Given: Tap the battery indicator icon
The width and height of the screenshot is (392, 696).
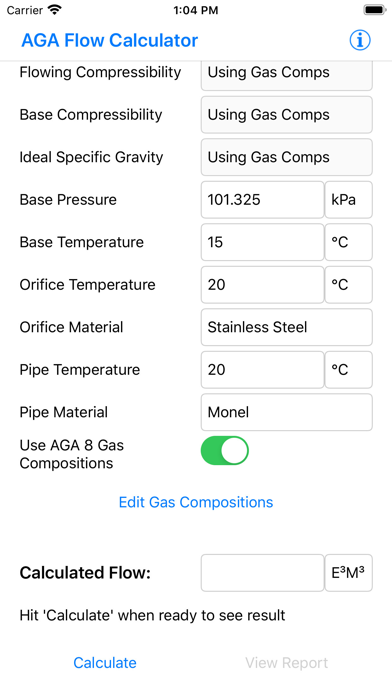Looking at the screenshot, I should [x=375, y=10].
